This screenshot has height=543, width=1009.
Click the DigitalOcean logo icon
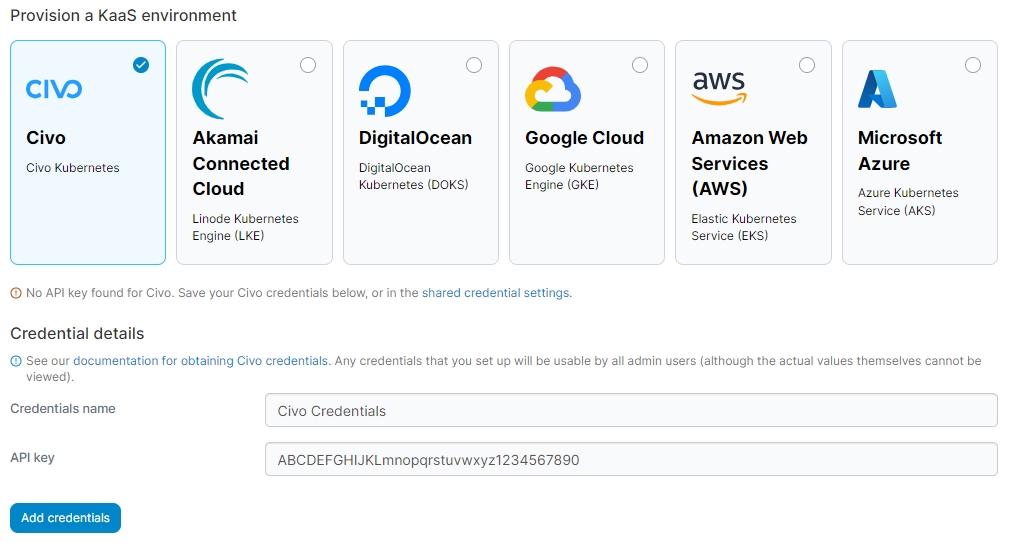(x=384, y=91)
